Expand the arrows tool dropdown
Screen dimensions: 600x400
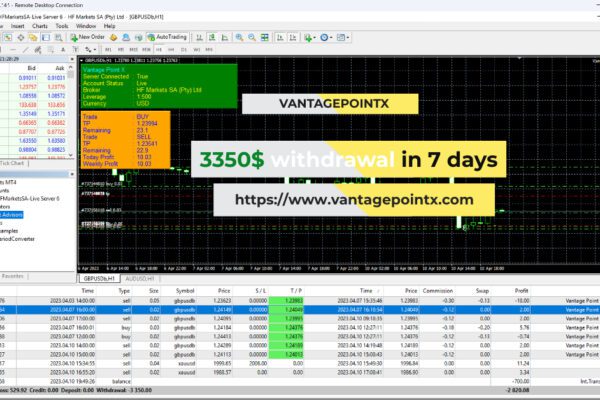(95, 50)
